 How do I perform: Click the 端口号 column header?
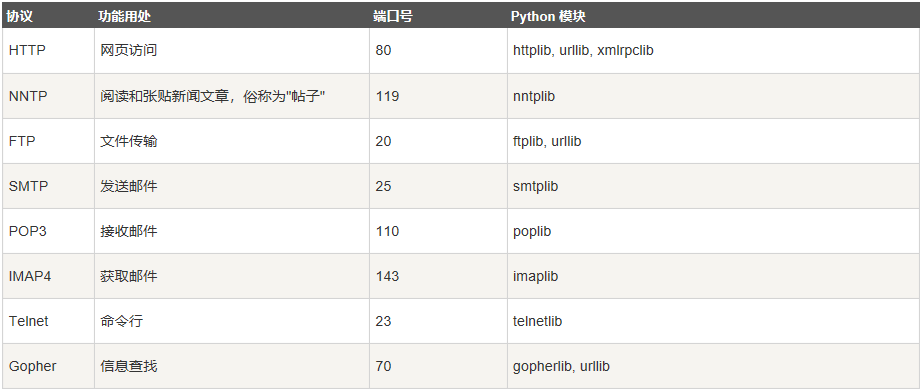[439, 15]
